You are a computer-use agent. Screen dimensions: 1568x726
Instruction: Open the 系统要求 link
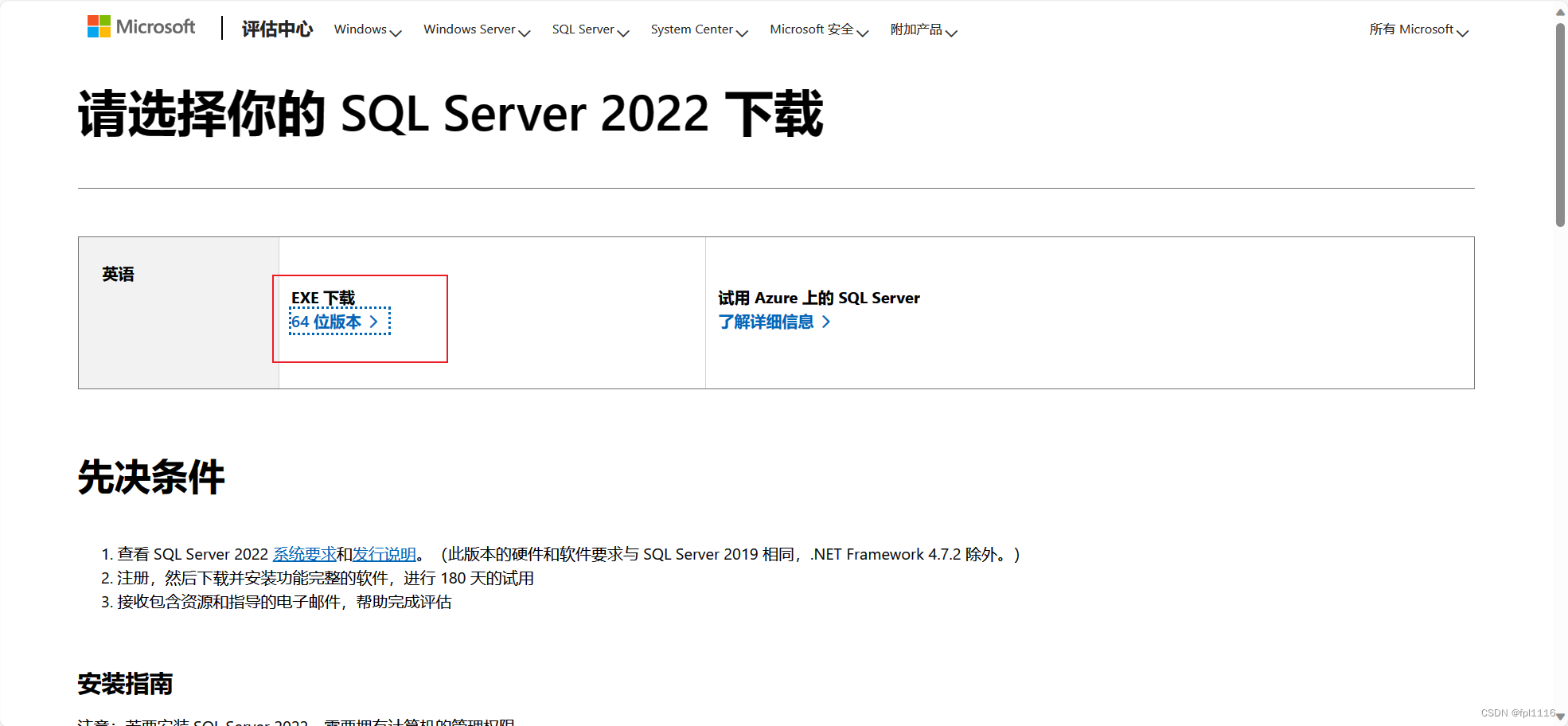(x=305, y=554)
